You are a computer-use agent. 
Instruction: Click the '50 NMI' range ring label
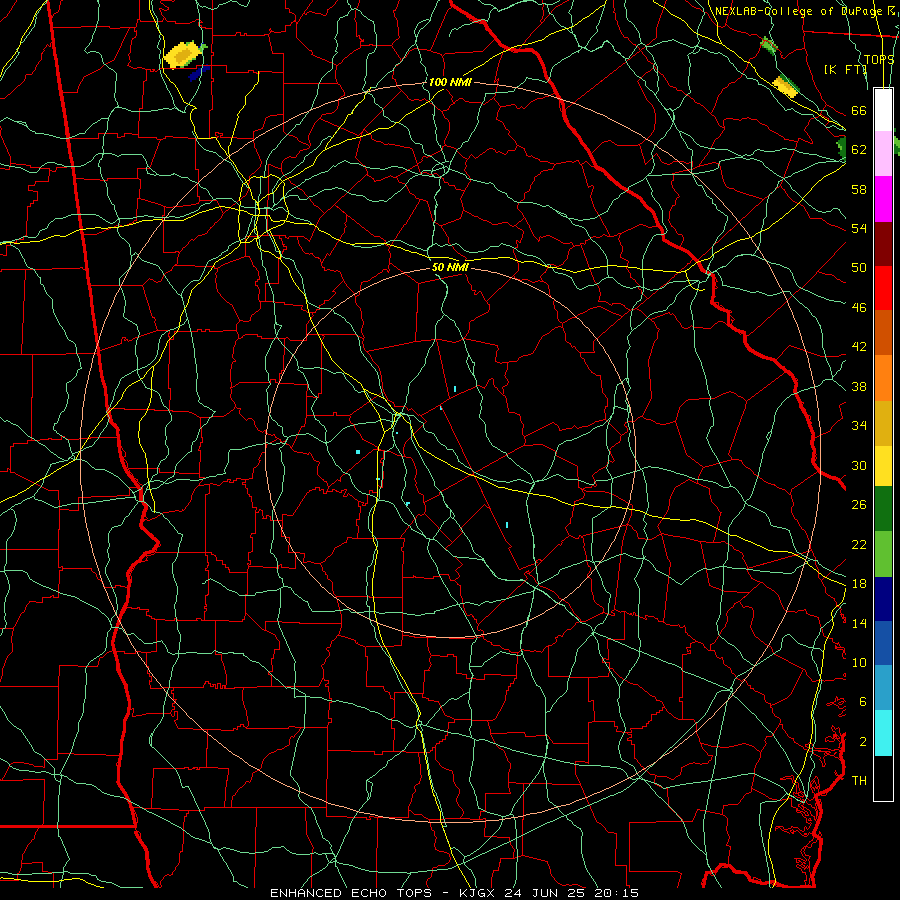451,267
